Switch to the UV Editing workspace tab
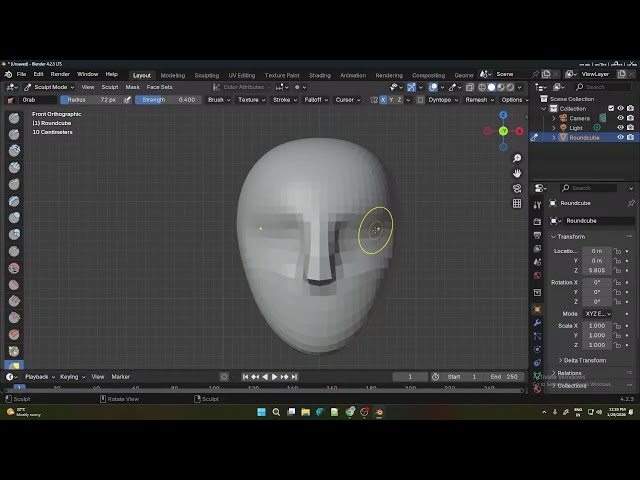This screenshot has height=480, width=640. tap(242, 76)
